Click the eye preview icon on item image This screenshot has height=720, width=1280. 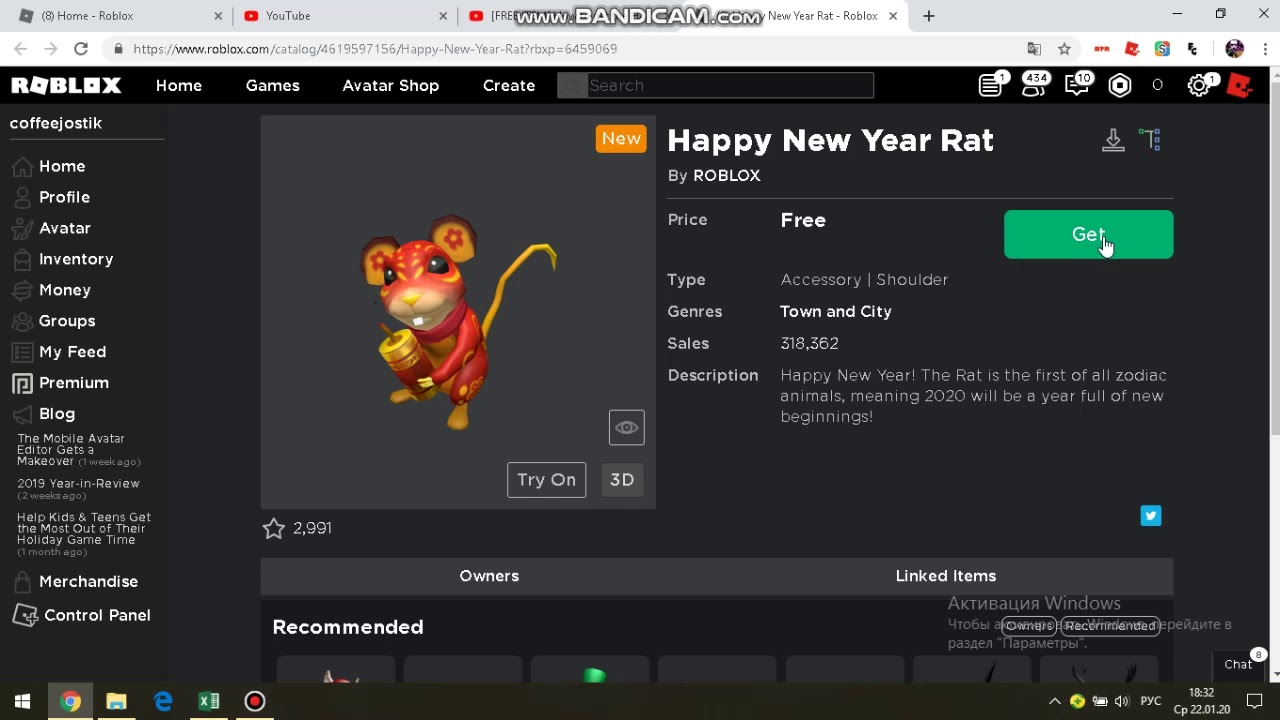coord(627,428)
